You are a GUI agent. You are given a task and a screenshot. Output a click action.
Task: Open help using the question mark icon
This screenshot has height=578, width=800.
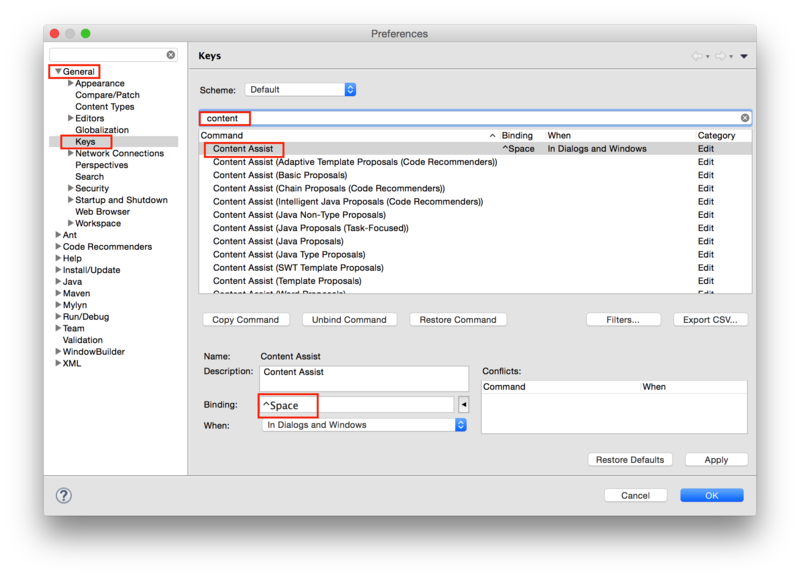click(x=63, y=494)
